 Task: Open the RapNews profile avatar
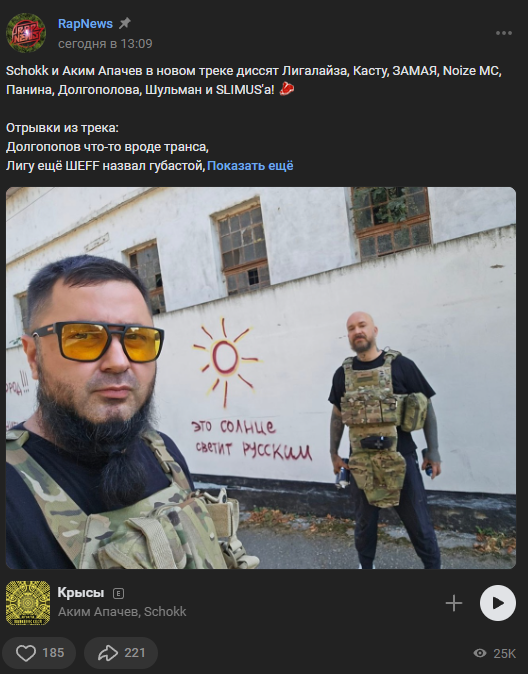pyautogui.click(x=26, y=33)
